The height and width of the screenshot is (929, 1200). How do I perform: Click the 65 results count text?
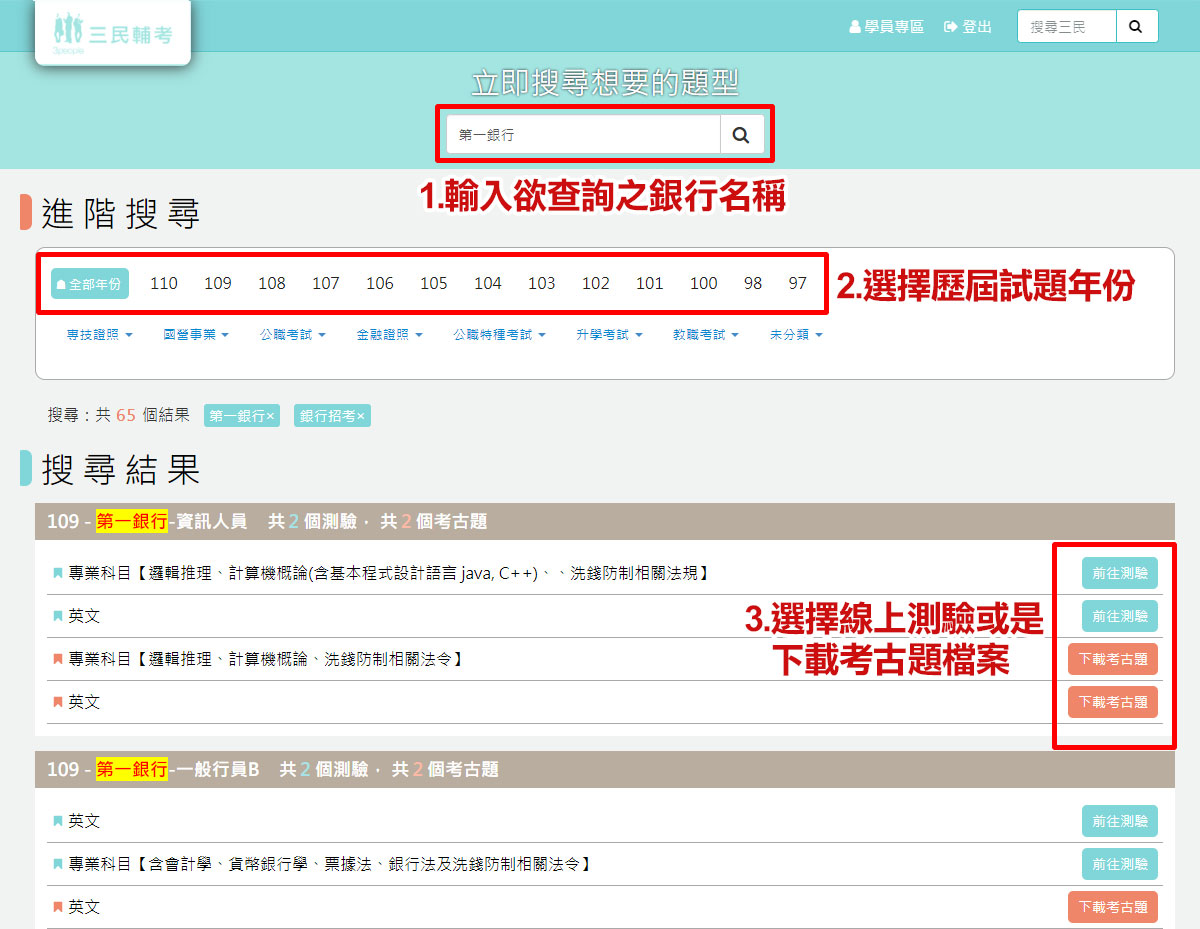[x=126, y=415]
